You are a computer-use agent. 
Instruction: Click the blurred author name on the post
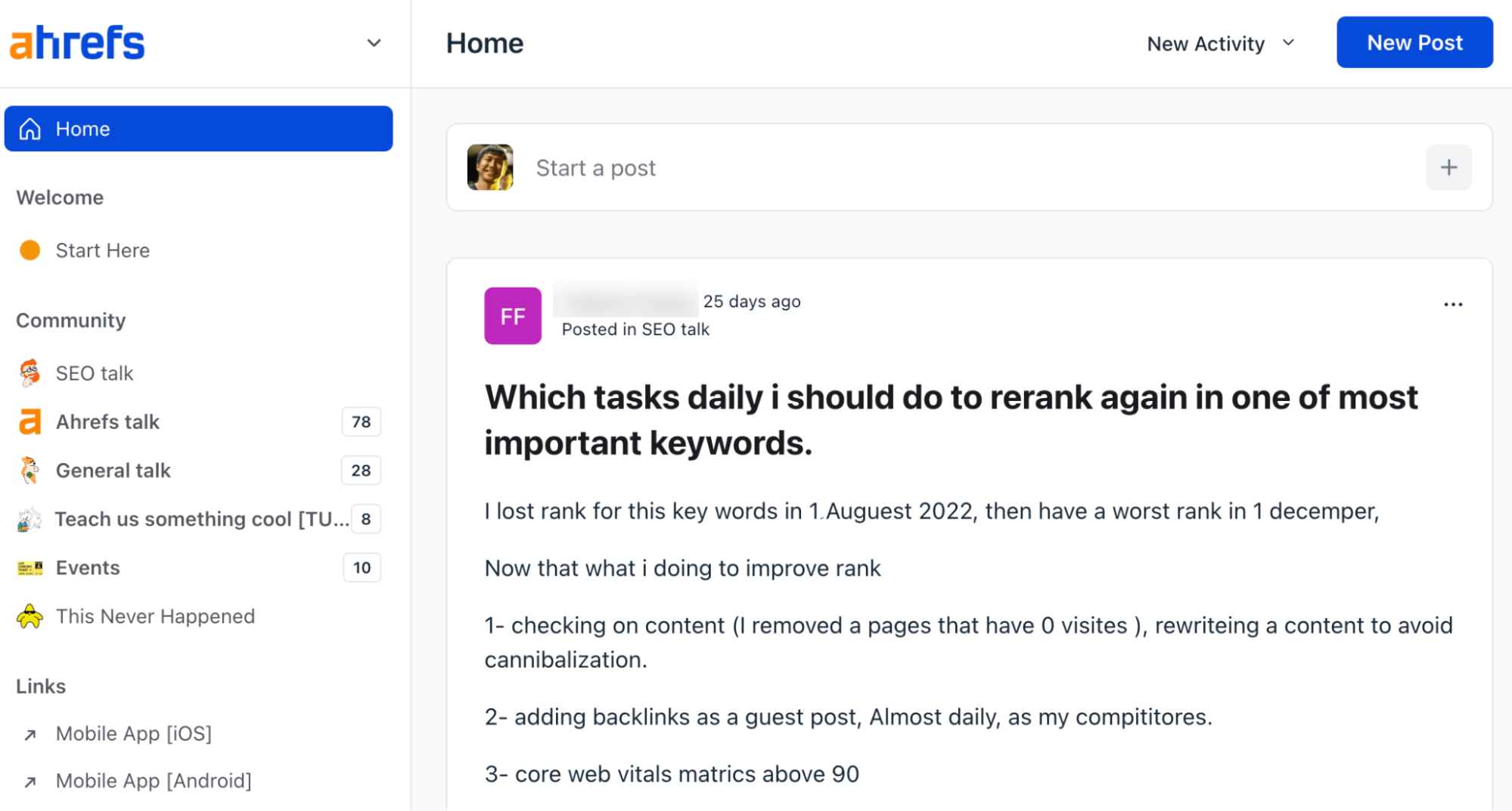625,300
